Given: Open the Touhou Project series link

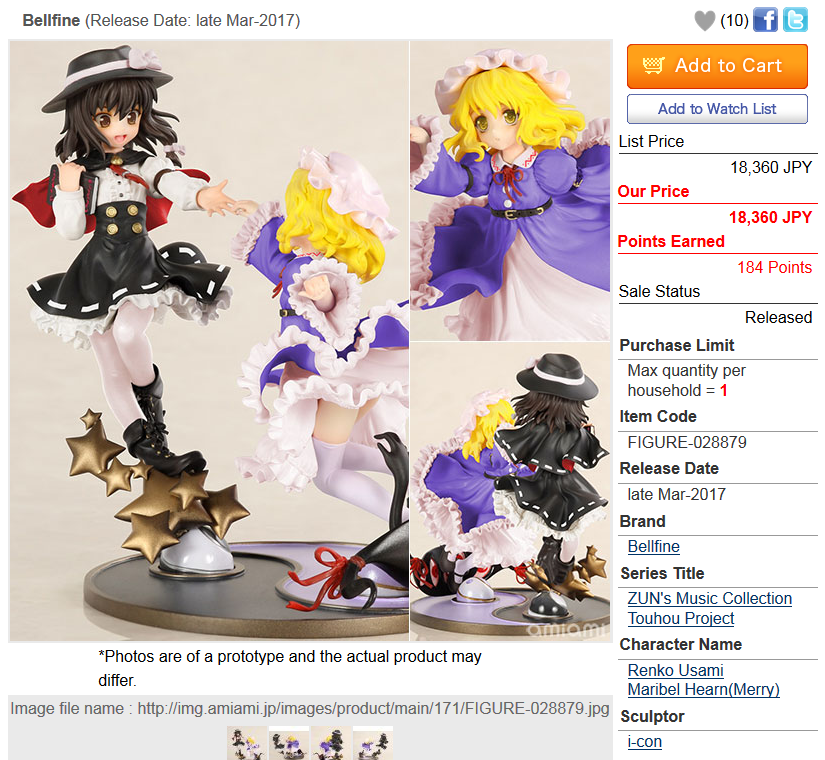Looking at the screenshot, I should pyautogui.click(x=681, y=618).
